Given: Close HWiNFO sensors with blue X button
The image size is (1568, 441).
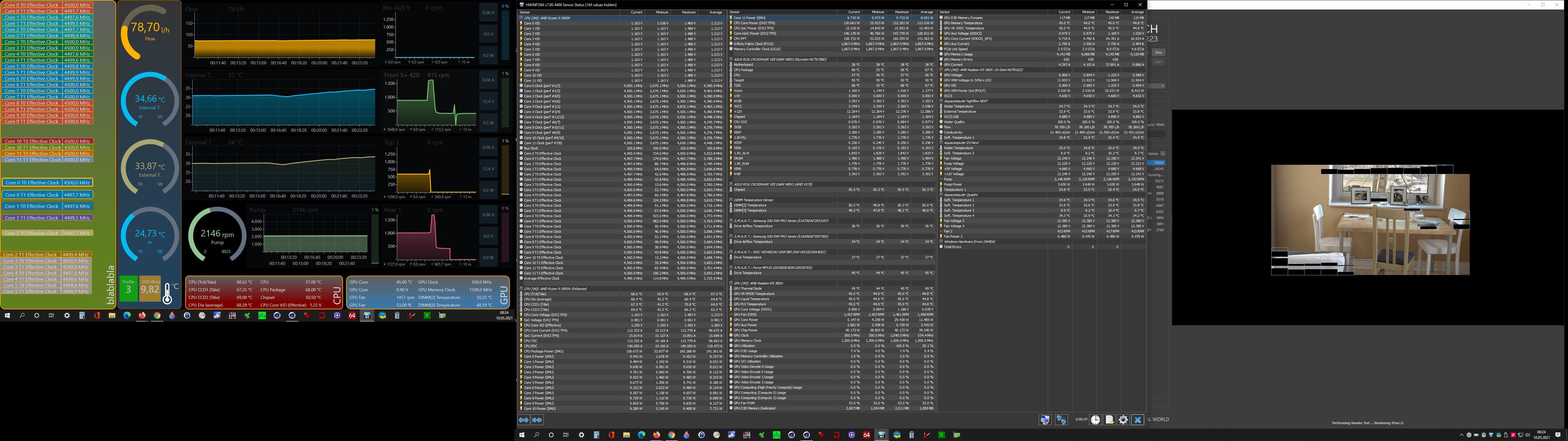Looking at the screenshot, I should point(1137,420).
